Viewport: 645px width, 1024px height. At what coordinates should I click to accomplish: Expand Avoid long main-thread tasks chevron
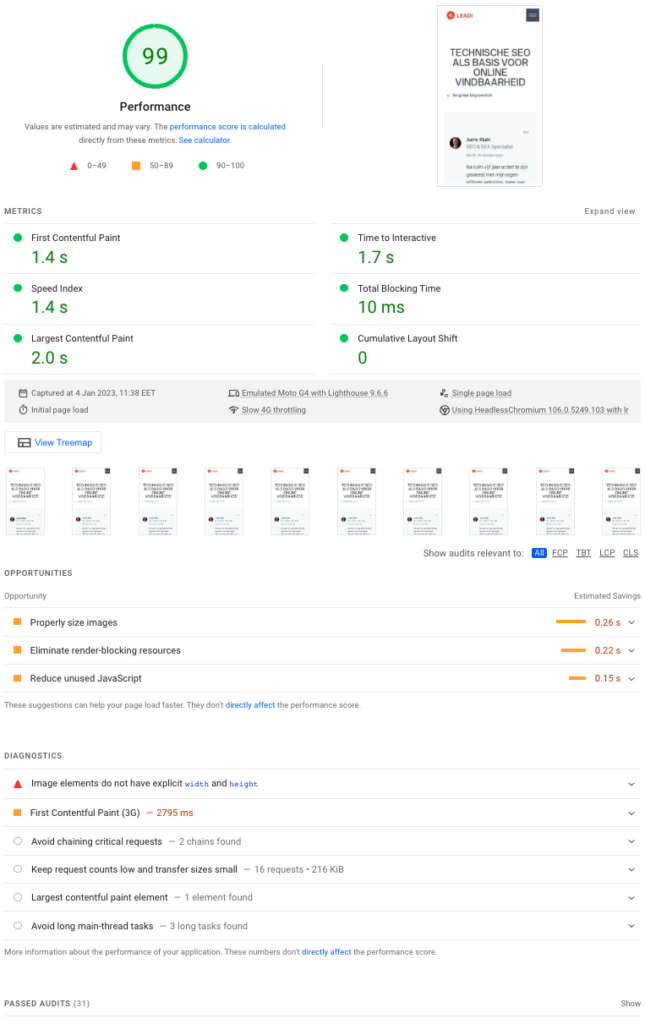(631, 926)
